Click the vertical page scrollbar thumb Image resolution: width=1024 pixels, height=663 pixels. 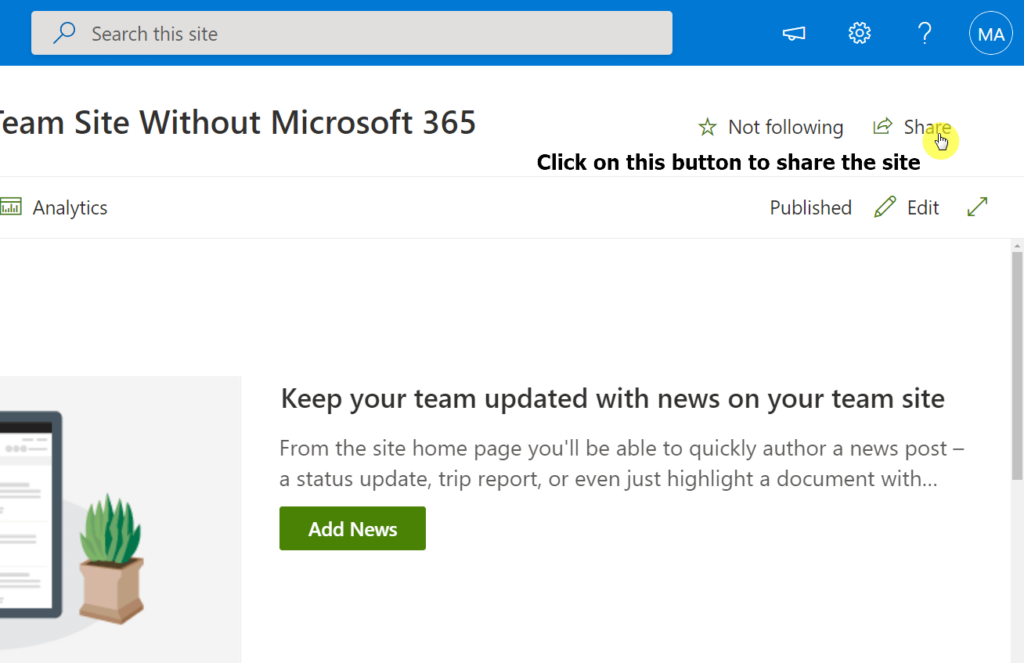(x=1017, y=366)
